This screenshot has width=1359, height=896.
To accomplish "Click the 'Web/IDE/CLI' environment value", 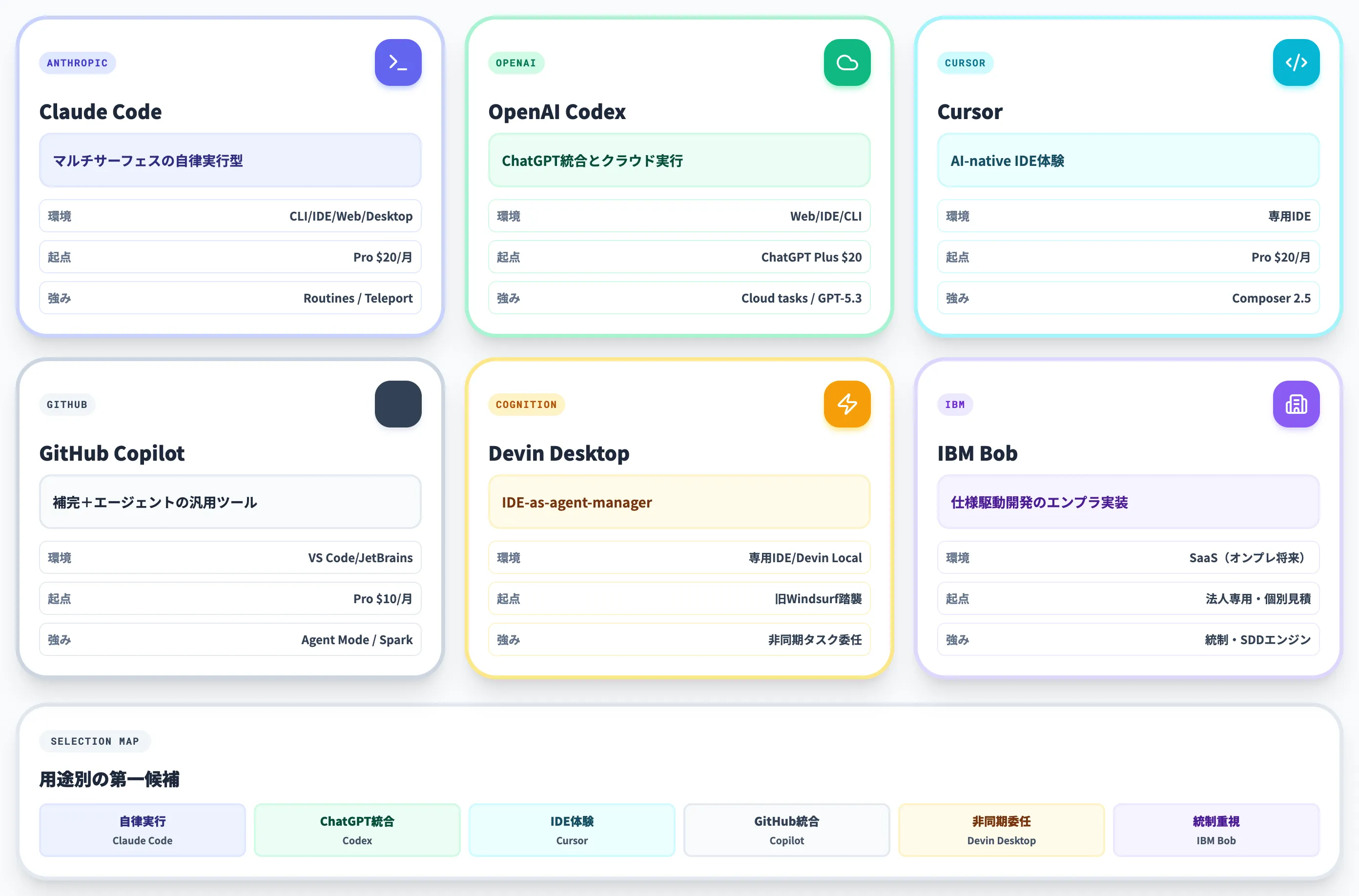I will [826, 216].
